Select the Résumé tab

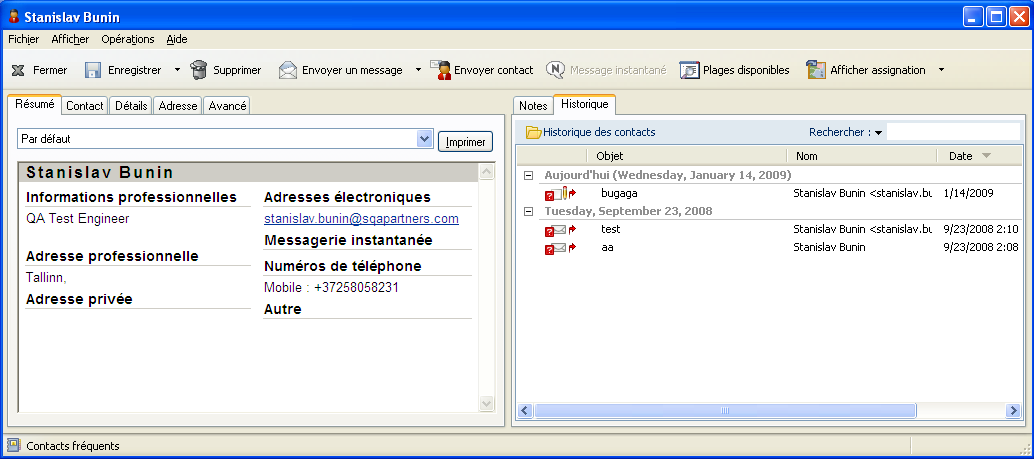click(x=35, y=104)
